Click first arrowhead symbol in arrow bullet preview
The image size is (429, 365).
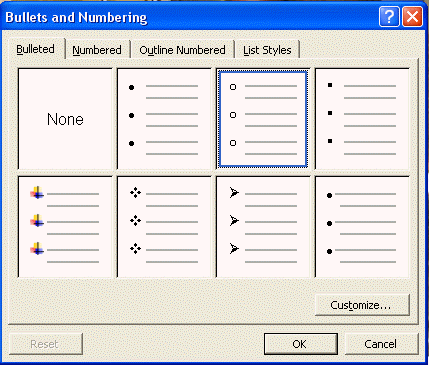point(234,192)
